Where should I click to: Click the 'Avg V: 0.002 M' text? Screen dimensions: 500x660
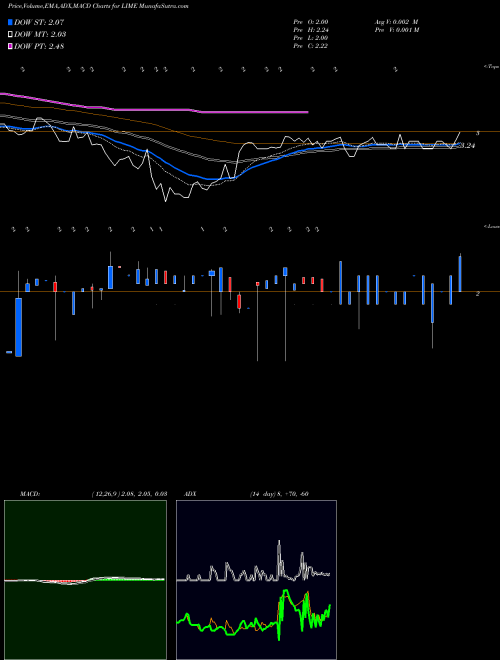[x=396, y=22]
